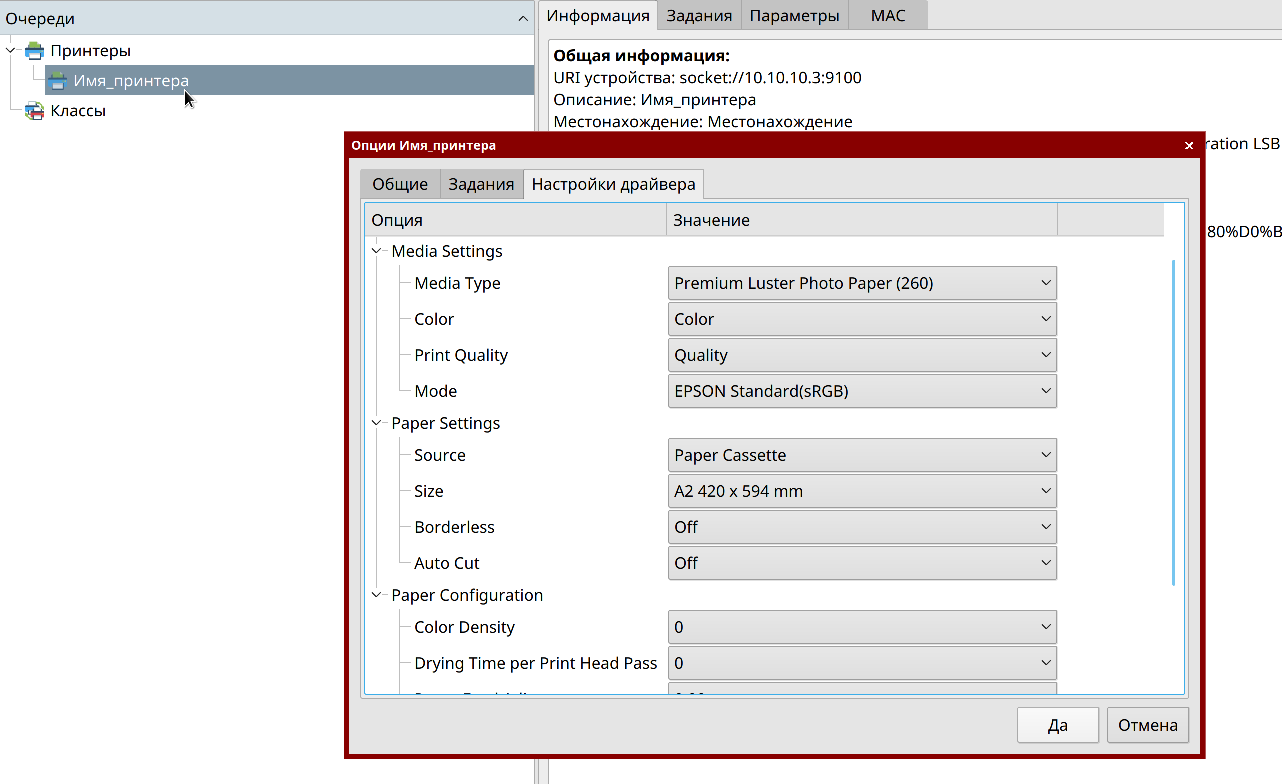The width and height of the screenshot is (1282, 784).
Task: Open the Color Density dropdown
Action: 861,627
